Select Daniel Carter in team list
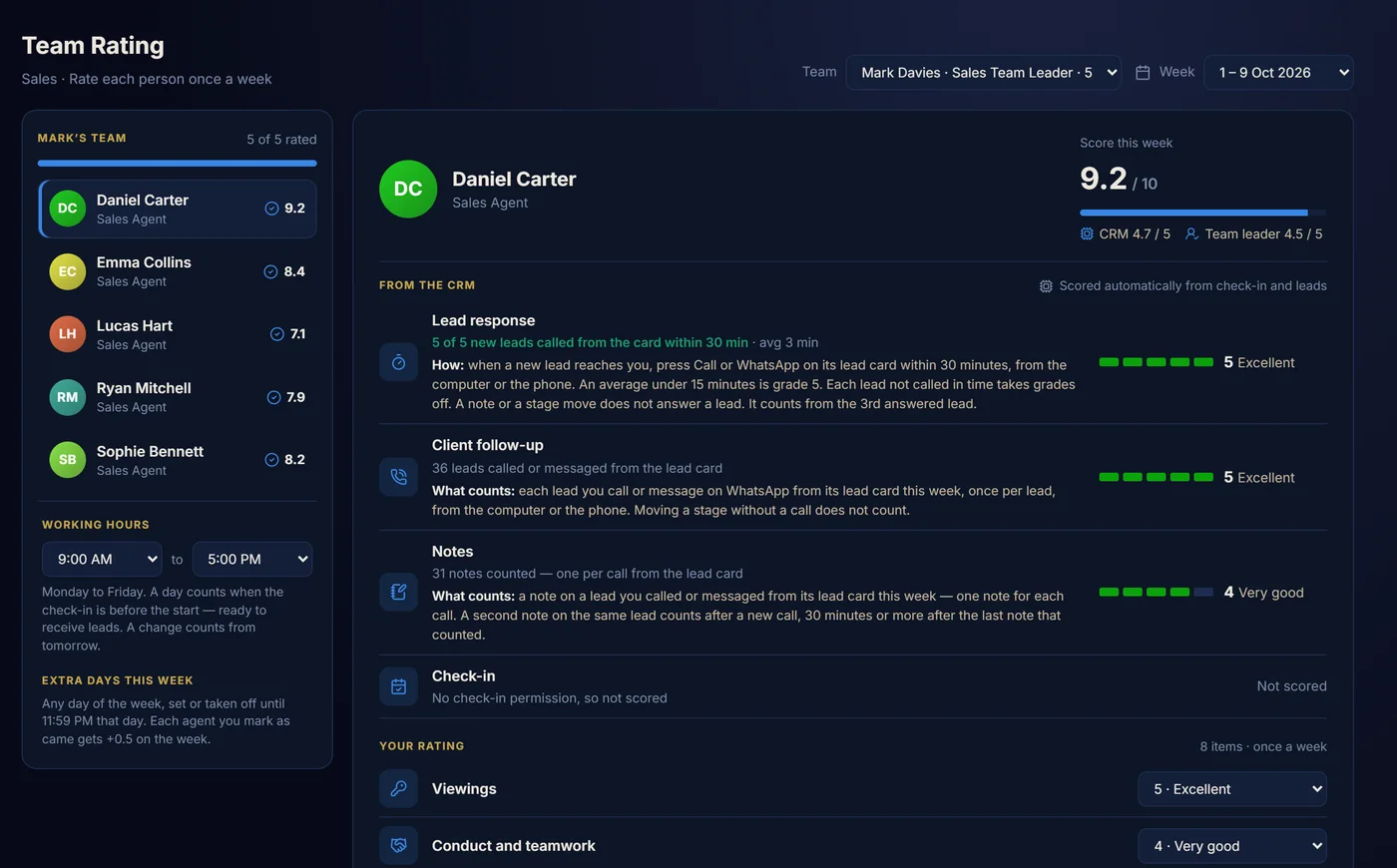Viewport: 1397px width, 868px height. pyautogui.click(x=178, y=209)
